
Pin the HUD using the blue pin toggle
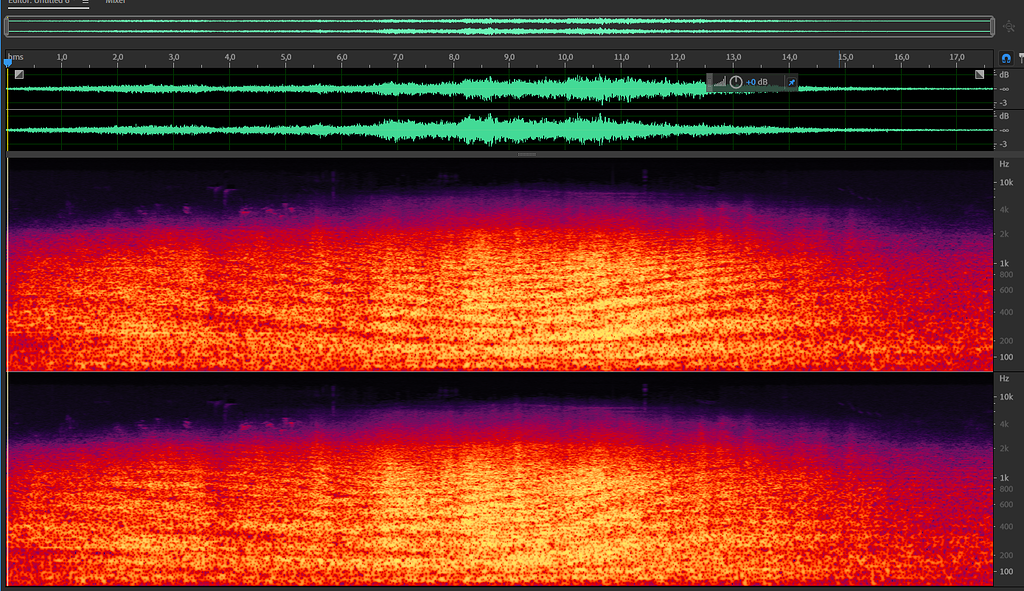coord(791,82)
